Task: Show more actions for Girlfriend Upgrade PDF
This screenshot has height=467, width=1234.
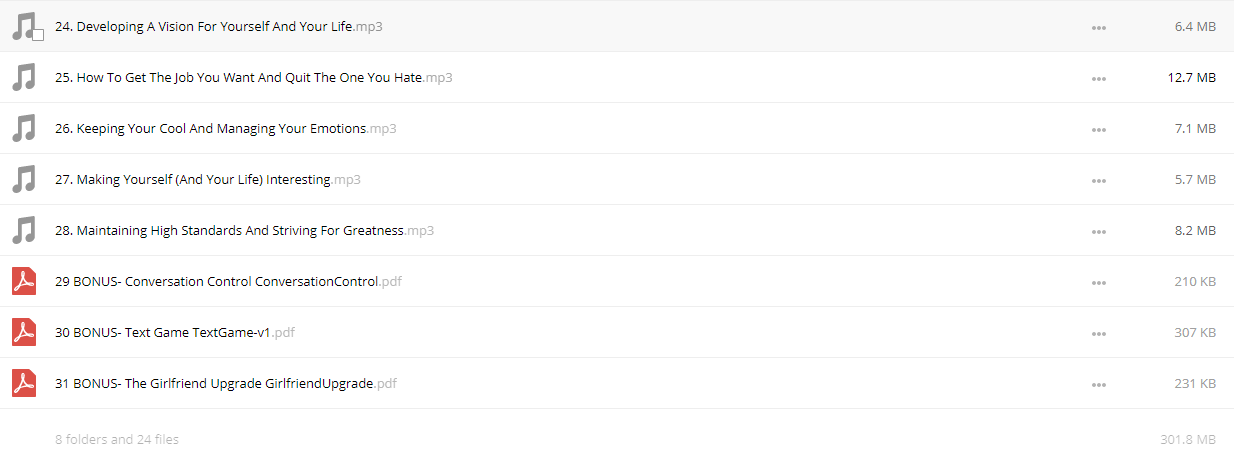Action: tap(1099, 384)
